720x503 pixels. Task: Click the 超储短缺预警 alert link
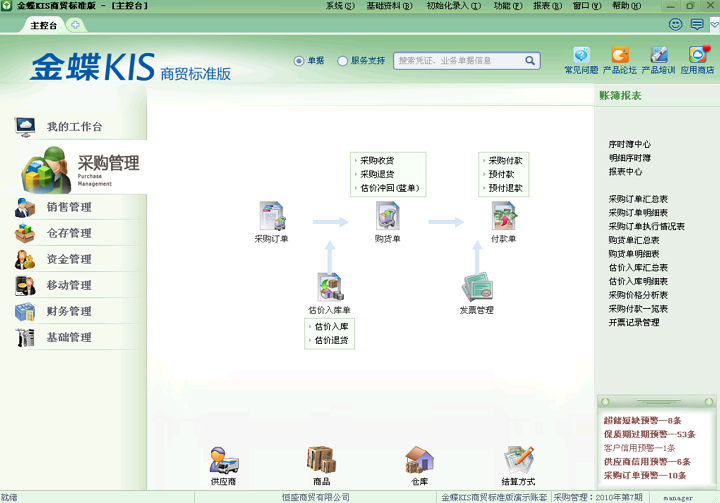tap(642, 421)
